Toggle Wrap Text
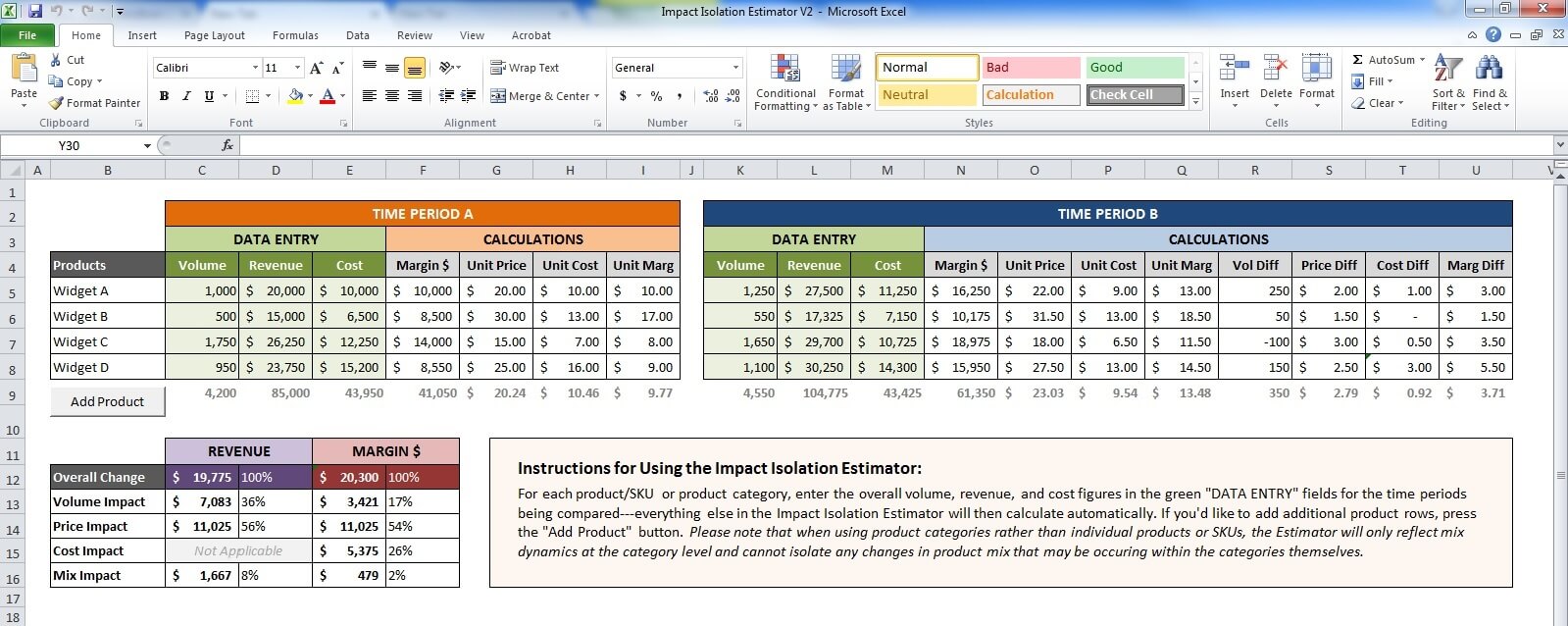 (525, 68)
